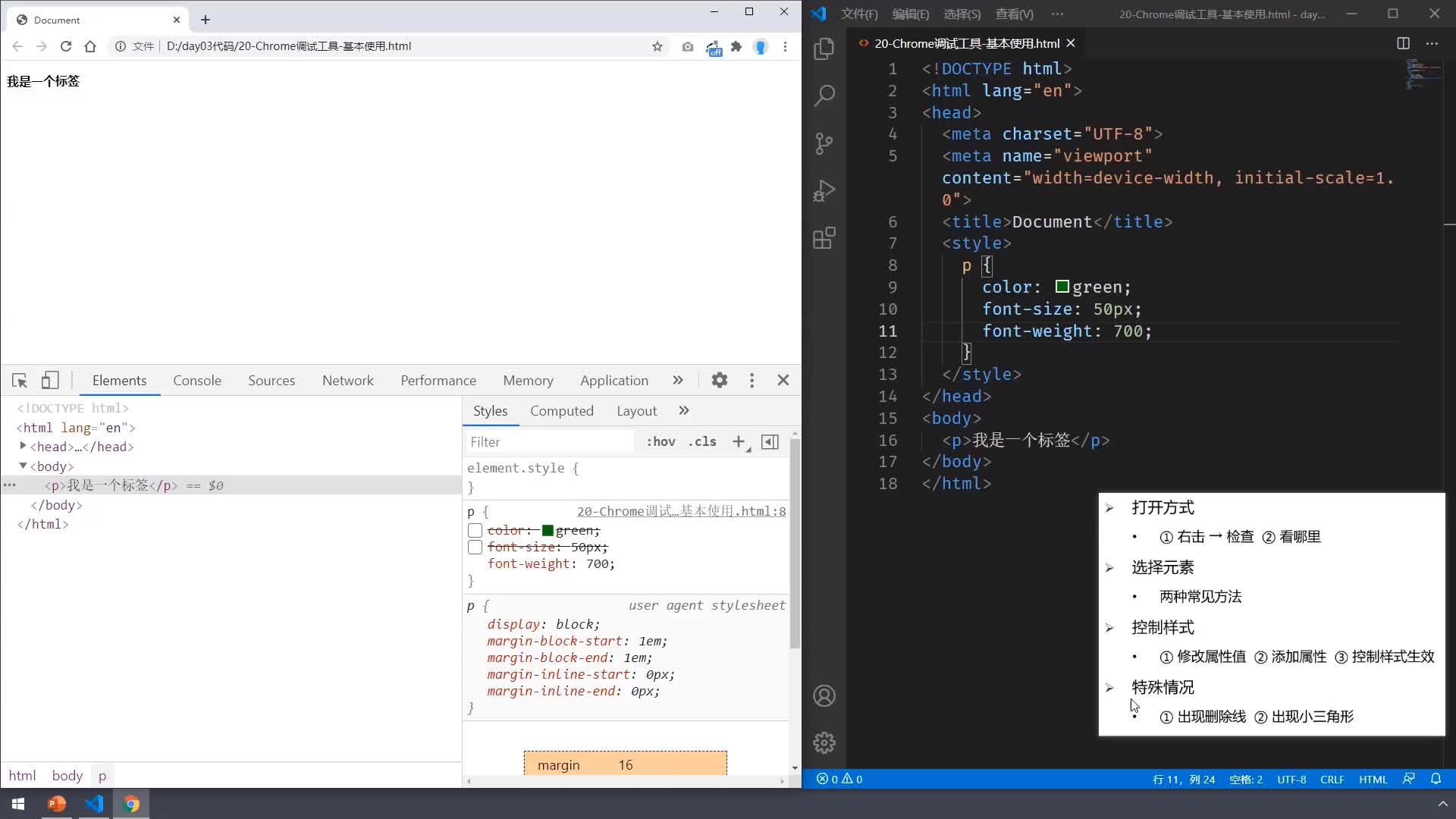Viewport: 1456px width, 819px height.
Task: Reload the Chrome page
Action: pos(66,46)
